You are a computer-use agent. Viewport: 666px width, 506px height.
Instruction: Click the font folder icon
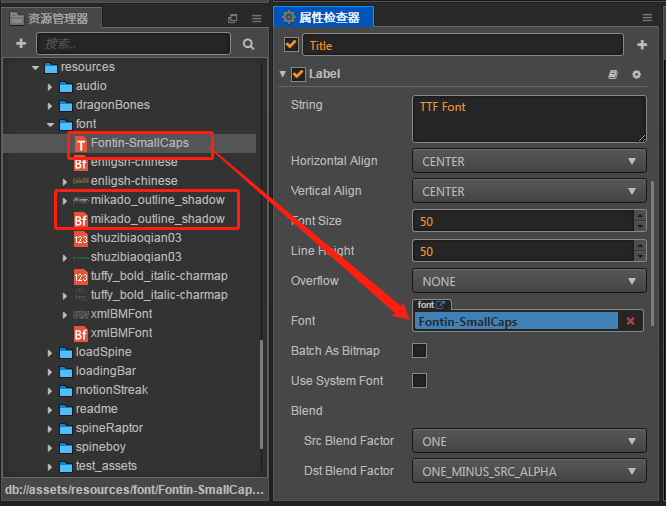66,124
